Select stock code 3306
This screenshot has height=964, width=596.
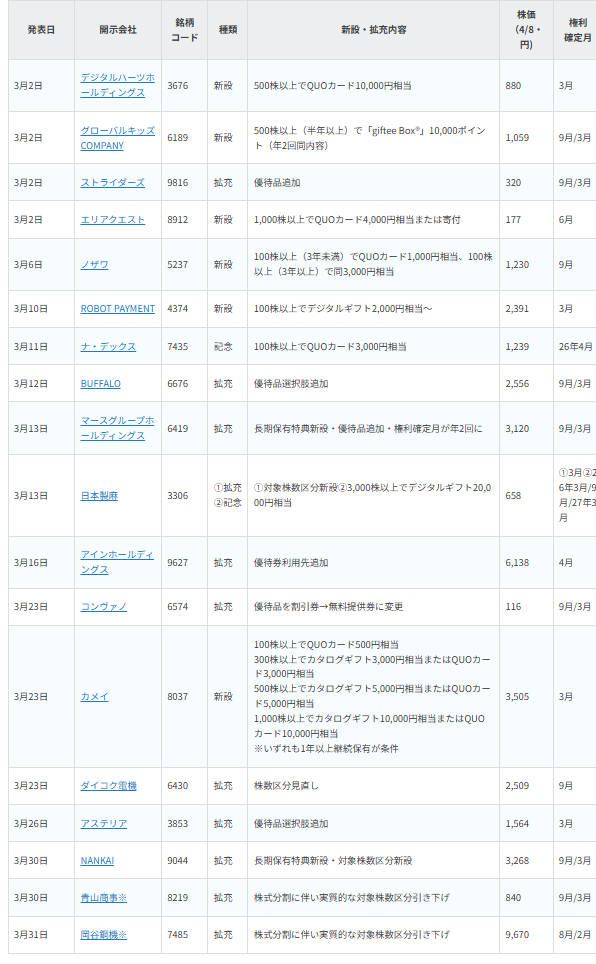[178, 496]
